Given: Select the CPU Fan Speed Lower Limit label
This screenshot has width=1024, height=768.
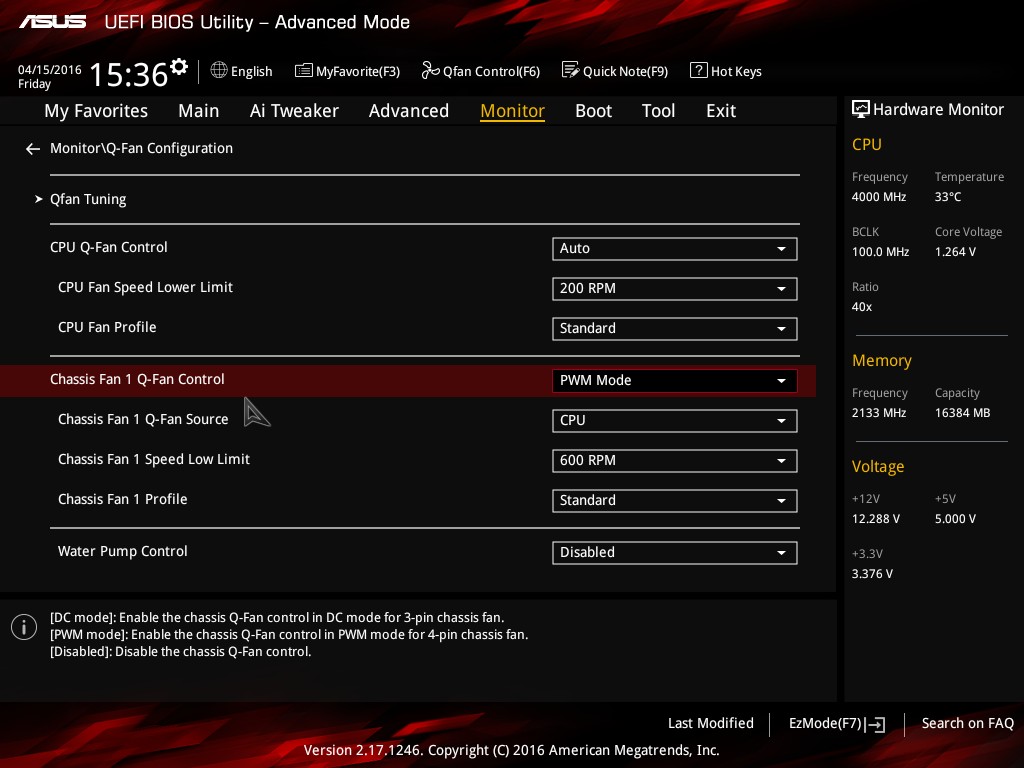Looking at the screenshot, I should tap(146, 287).
